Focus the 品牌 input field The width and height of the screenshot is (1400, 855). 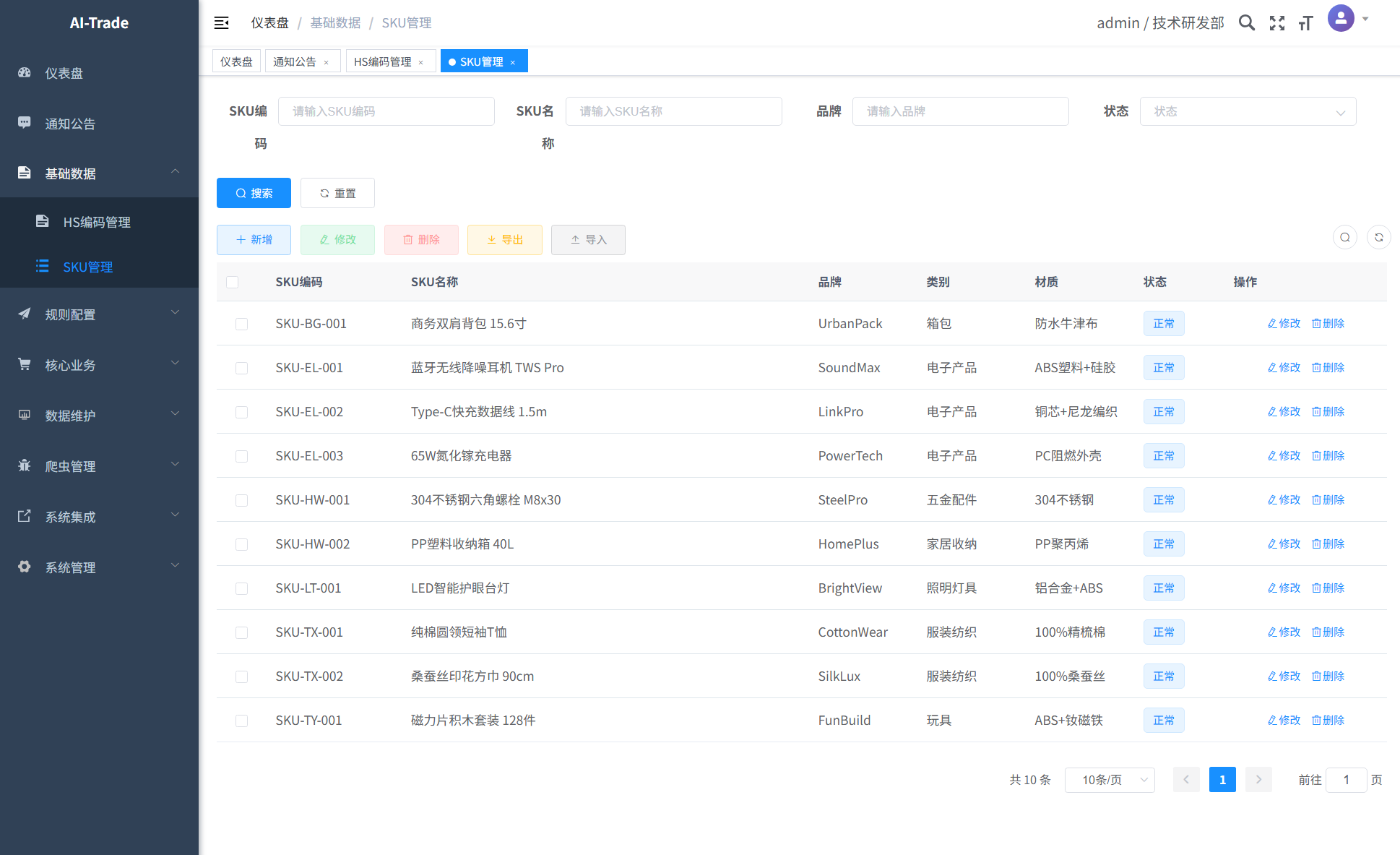pos(960,111)
